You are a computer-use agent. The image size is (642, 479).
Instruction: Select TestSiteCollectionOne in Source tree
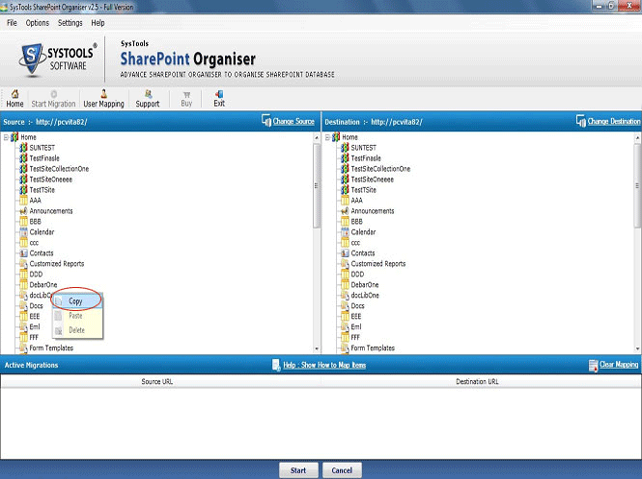coord(59,169)
